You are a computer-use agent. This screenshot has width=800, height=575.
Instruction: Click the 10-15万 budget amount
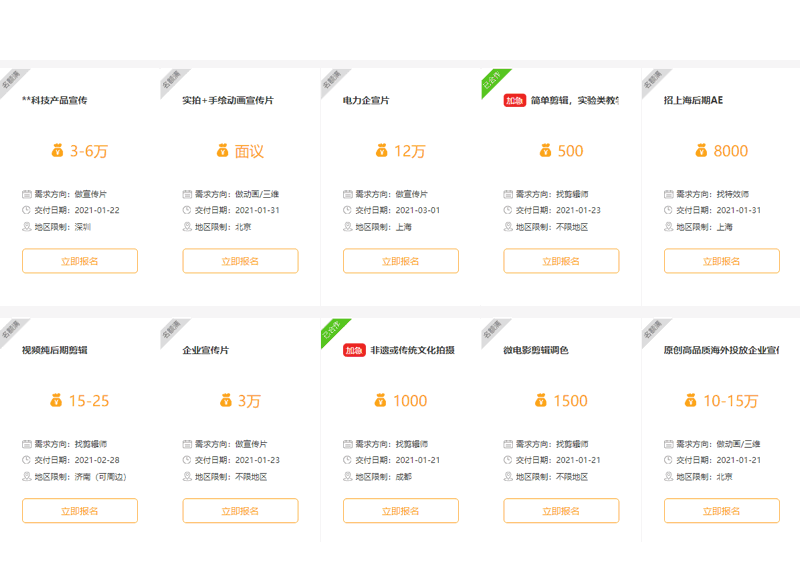(x=731, y=401)
